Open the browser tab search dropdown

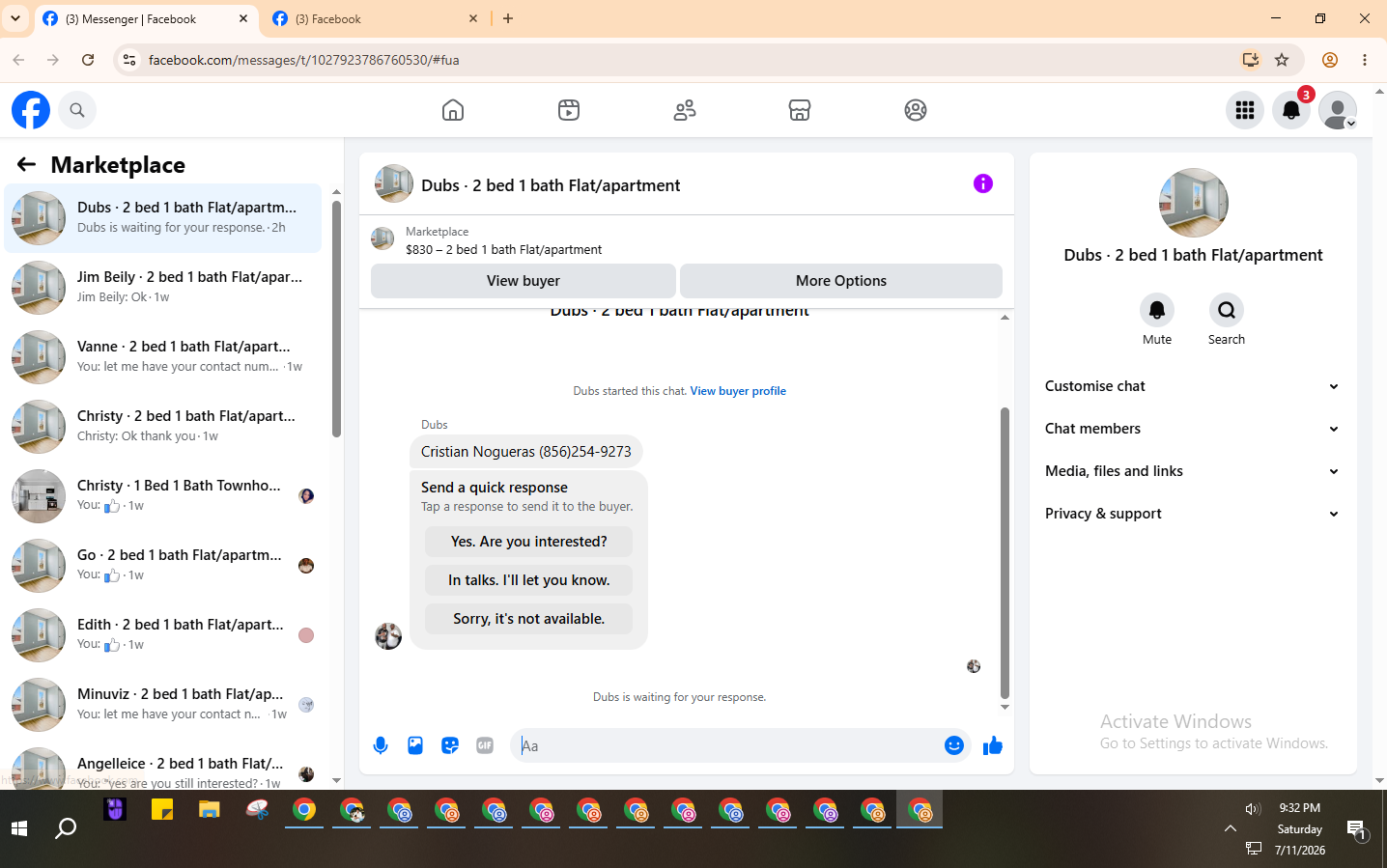[15, 18]
